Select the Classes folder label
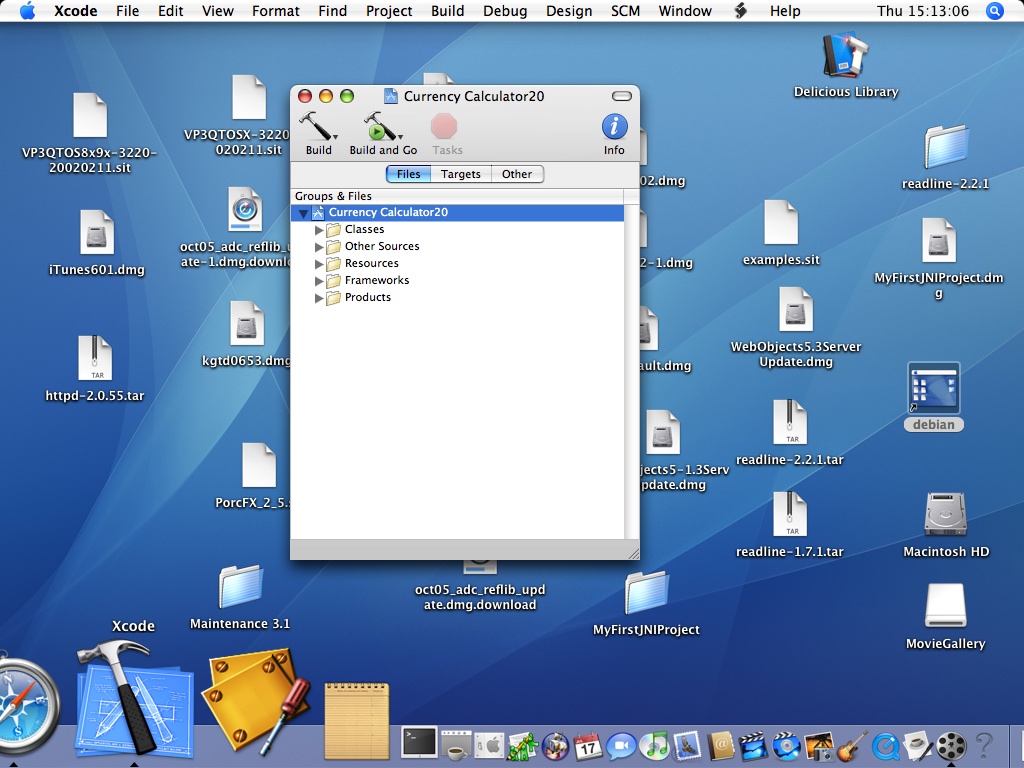Screen dimensions: 1024x768 pos(364,229)
